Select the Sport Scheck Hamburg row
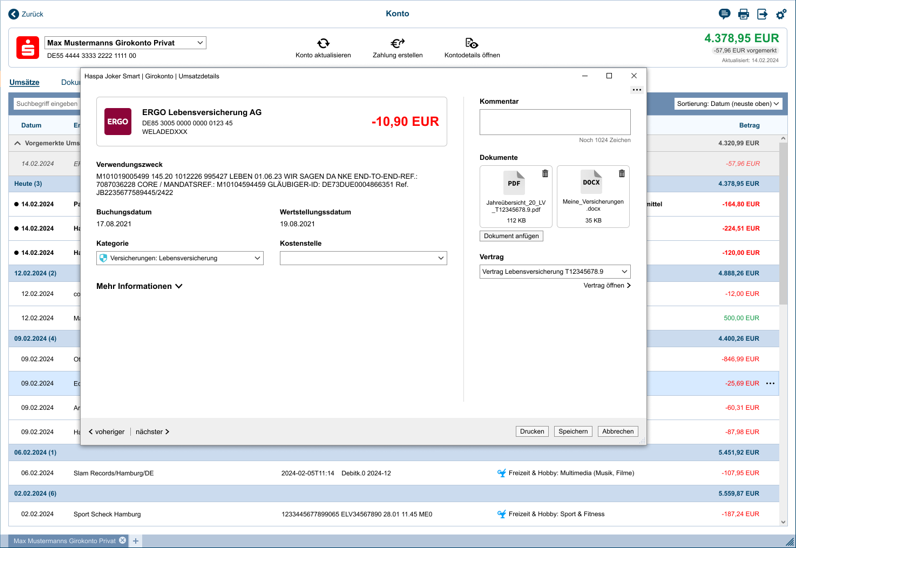The width and height of the screenshot is (905, 567). 394,514
